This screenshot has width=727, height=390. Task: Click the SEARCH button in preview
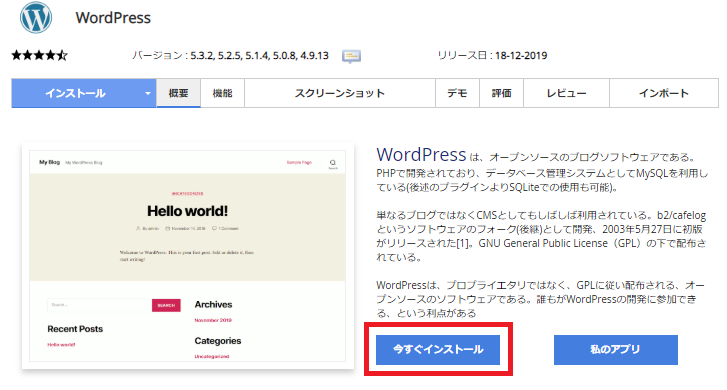[166, 305]
